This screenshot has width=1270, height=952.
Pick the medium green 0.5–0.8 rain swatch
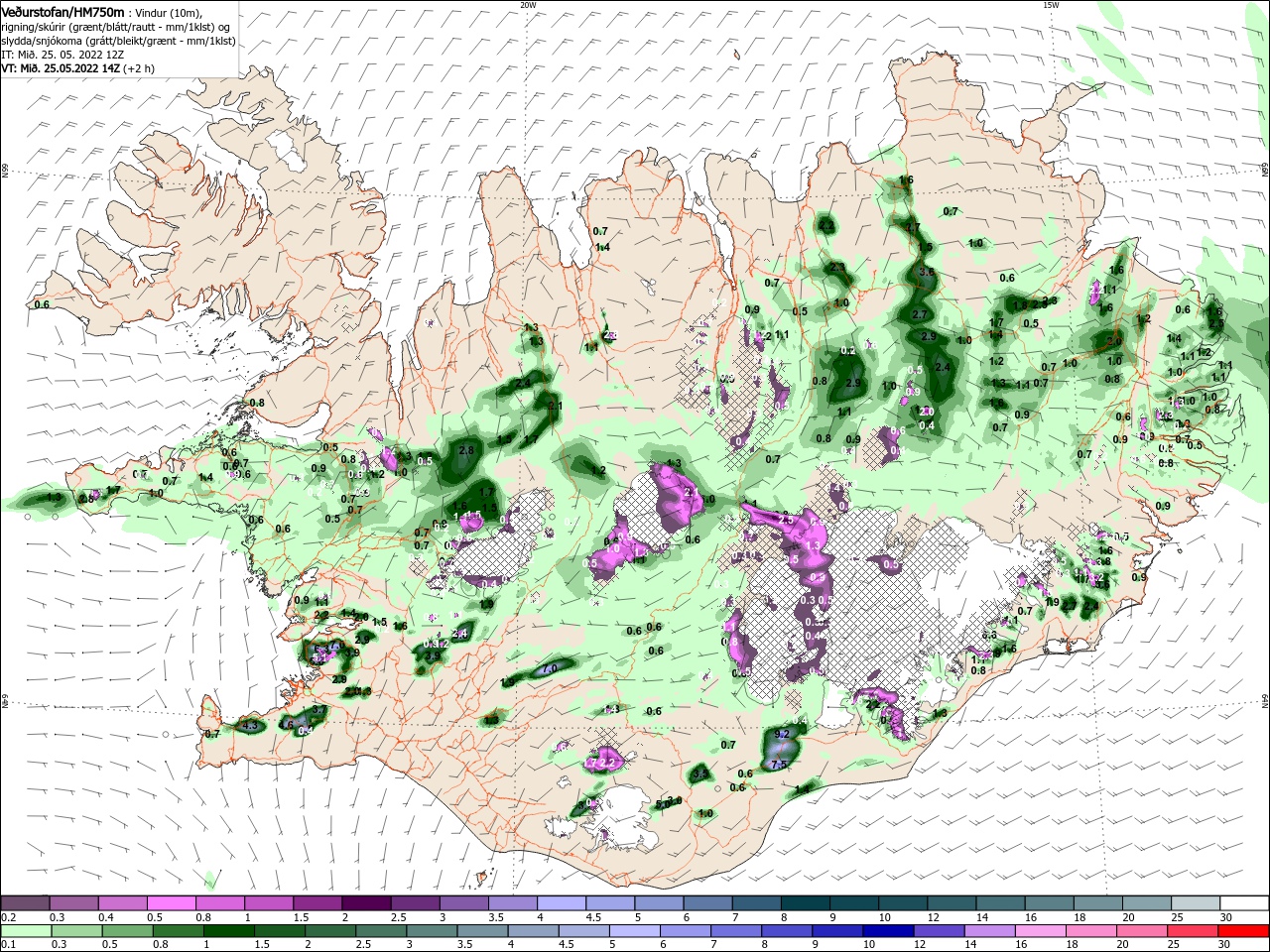[127, 931]
